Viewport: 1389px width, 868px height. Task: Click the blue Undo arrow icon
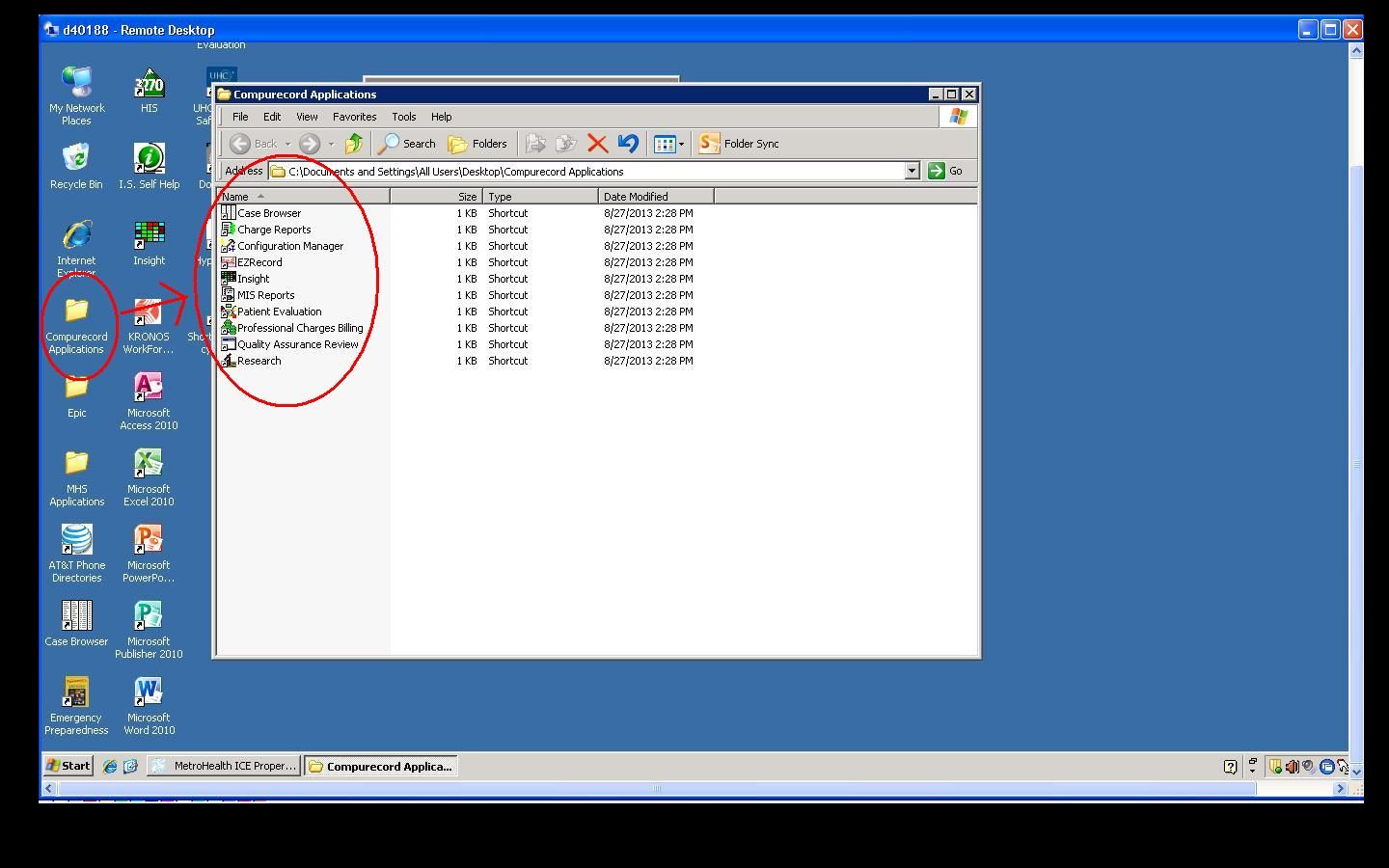[628, 144]
